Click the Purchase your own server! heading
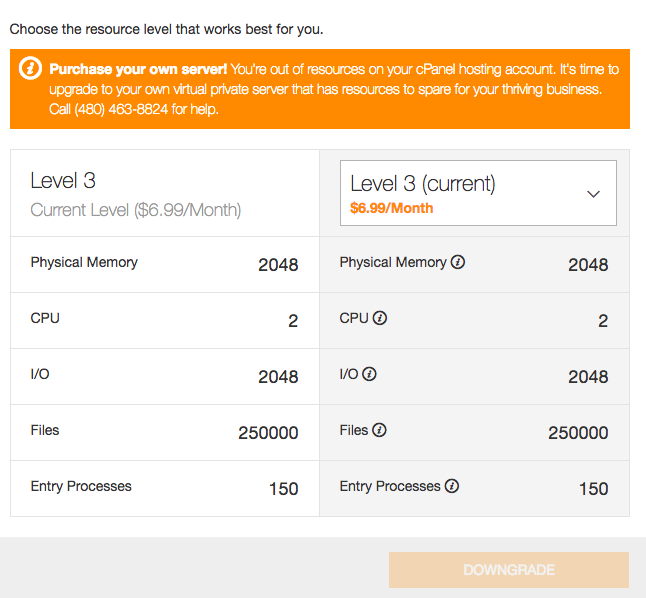Viewport: 646px width, 598px height. coord(138,69)
